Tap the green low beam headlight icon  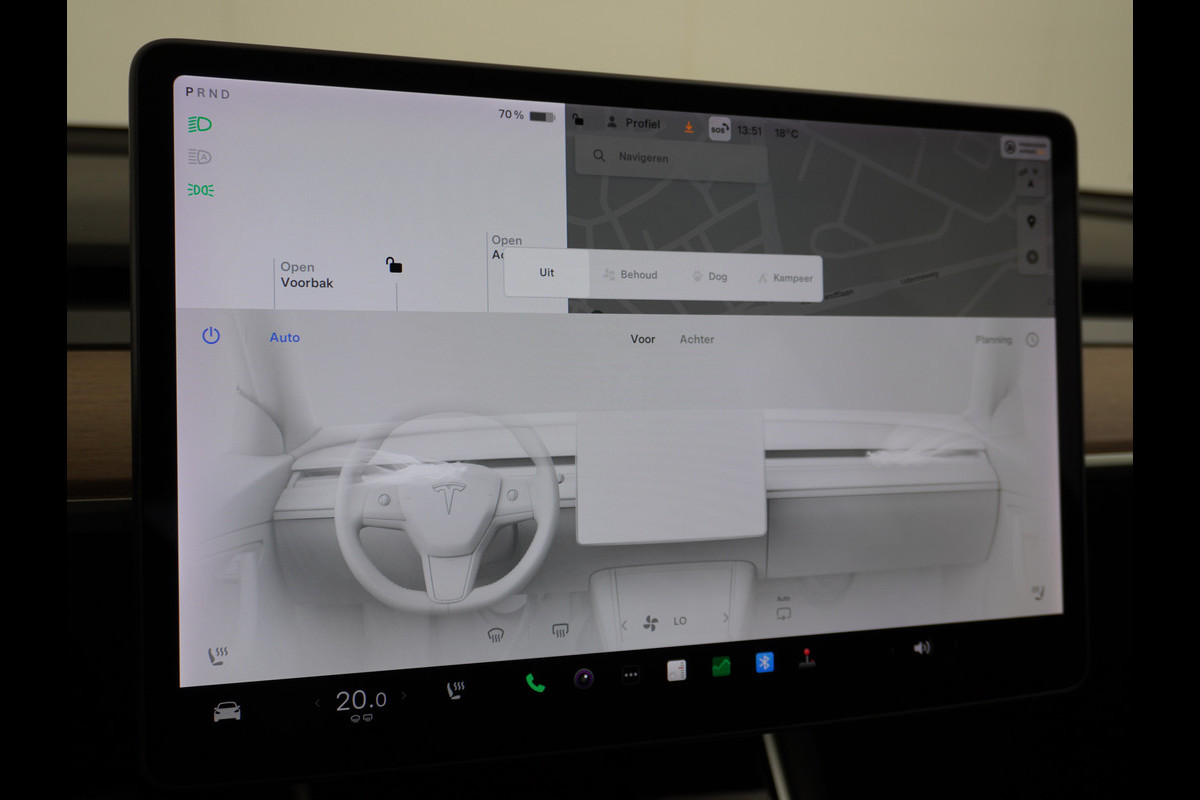click(x=200, y=124)
